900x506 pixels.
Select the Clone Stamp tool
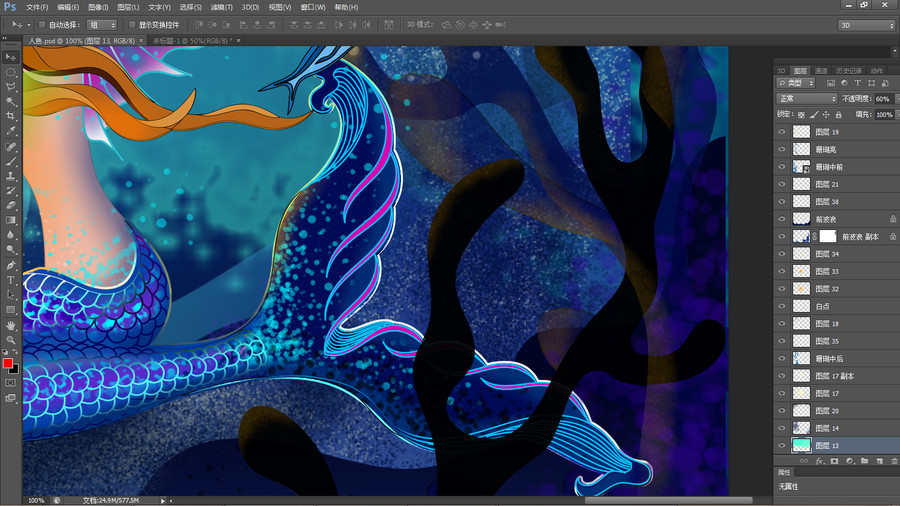pyautogui.click(x=10, y=176)
